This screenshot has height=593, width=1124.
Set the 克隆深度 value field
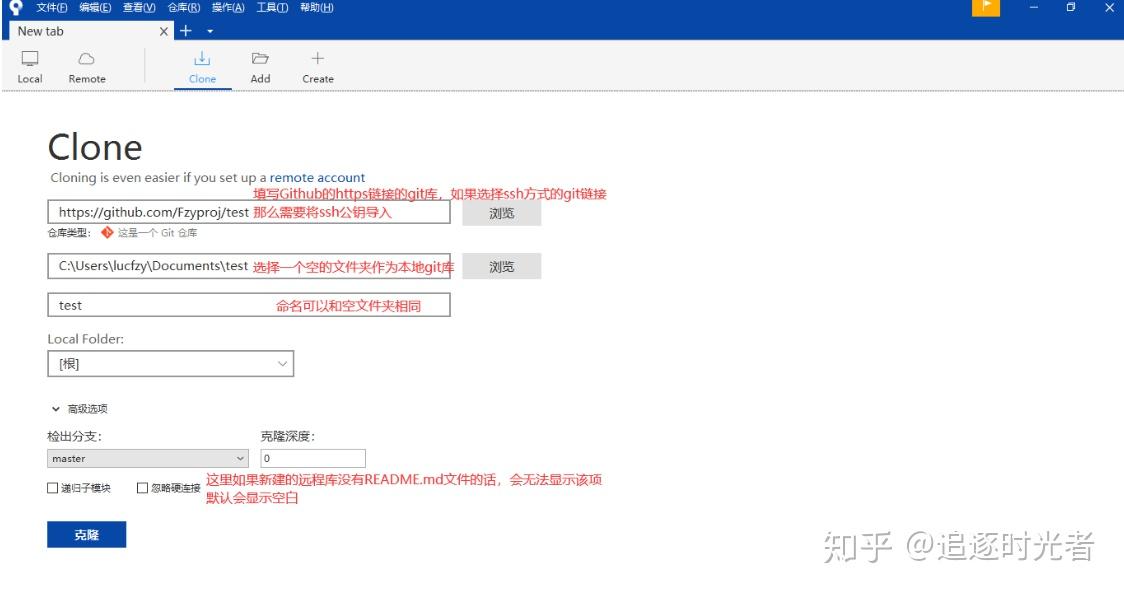point(312,458)
